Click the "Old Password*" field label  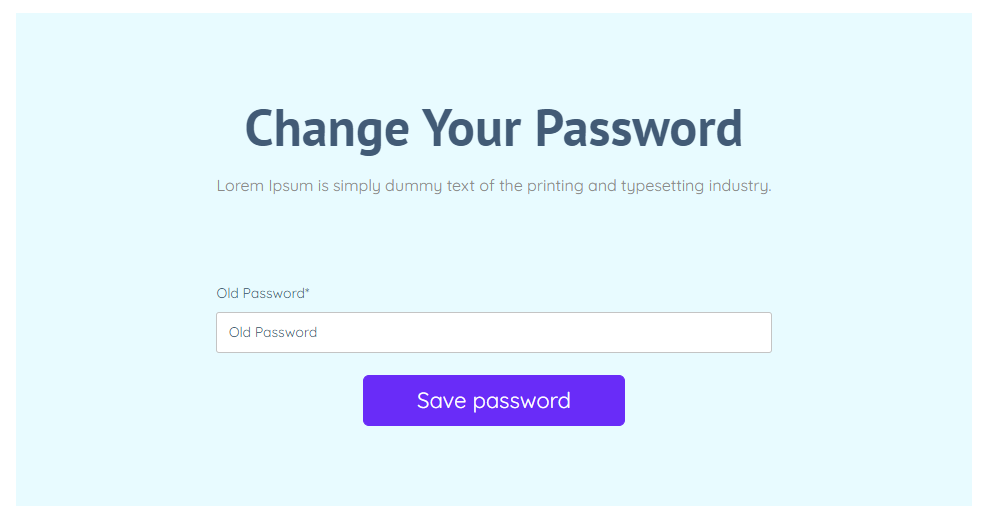[x=262, y=293]
